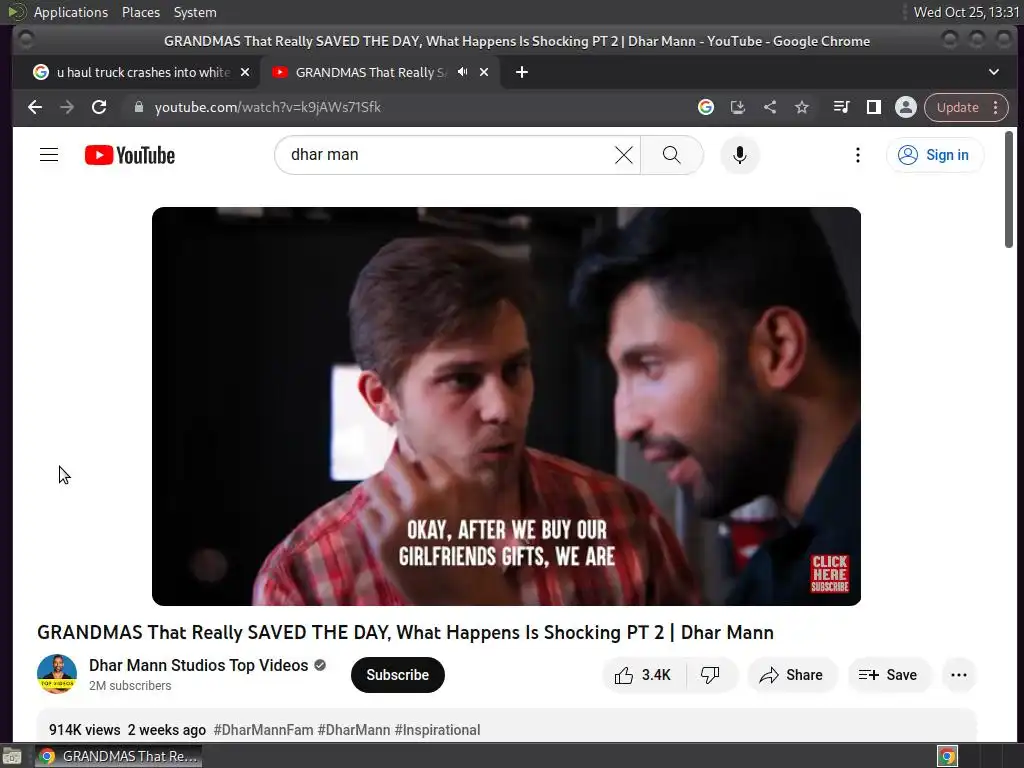This screenshot has width=1024, height=768.
Task: Save video to playlist
Action: 888,675
